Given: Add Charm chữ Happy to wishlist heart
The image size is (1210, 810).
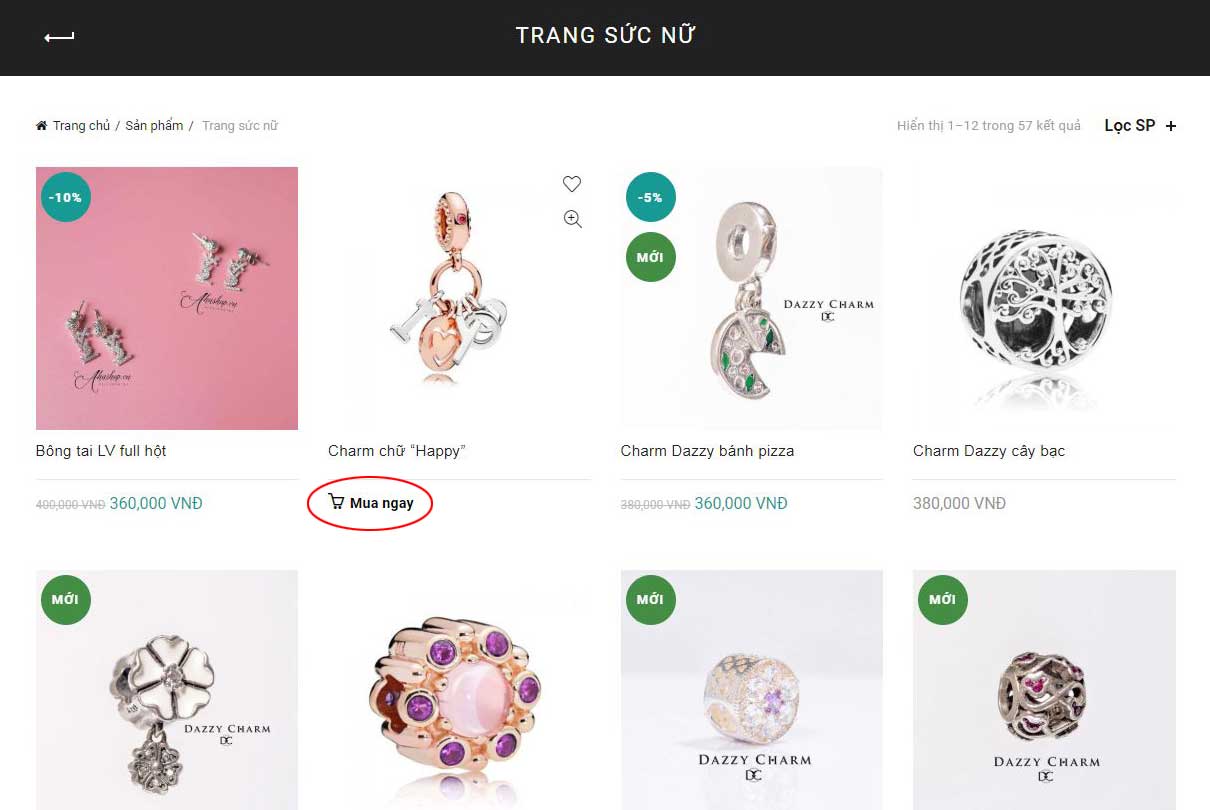Looking at the screenshot, I should (x=572, y=184).
